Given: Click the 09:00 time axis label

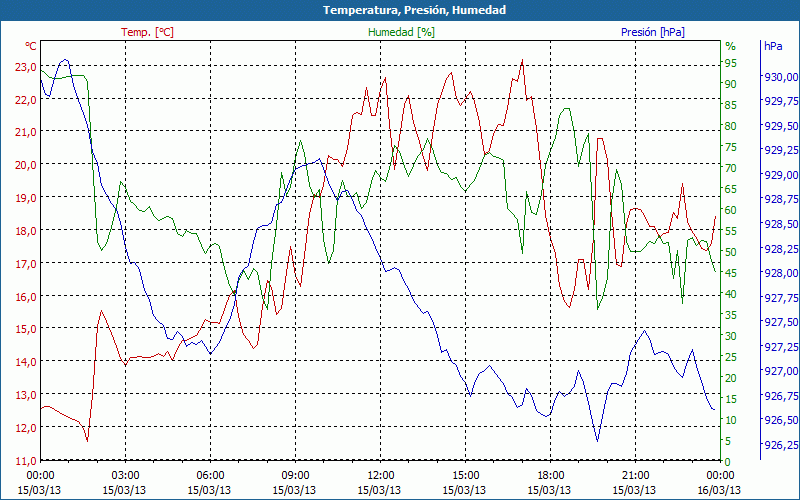Looking at the screenshot, I should click(x=295, y=476).
